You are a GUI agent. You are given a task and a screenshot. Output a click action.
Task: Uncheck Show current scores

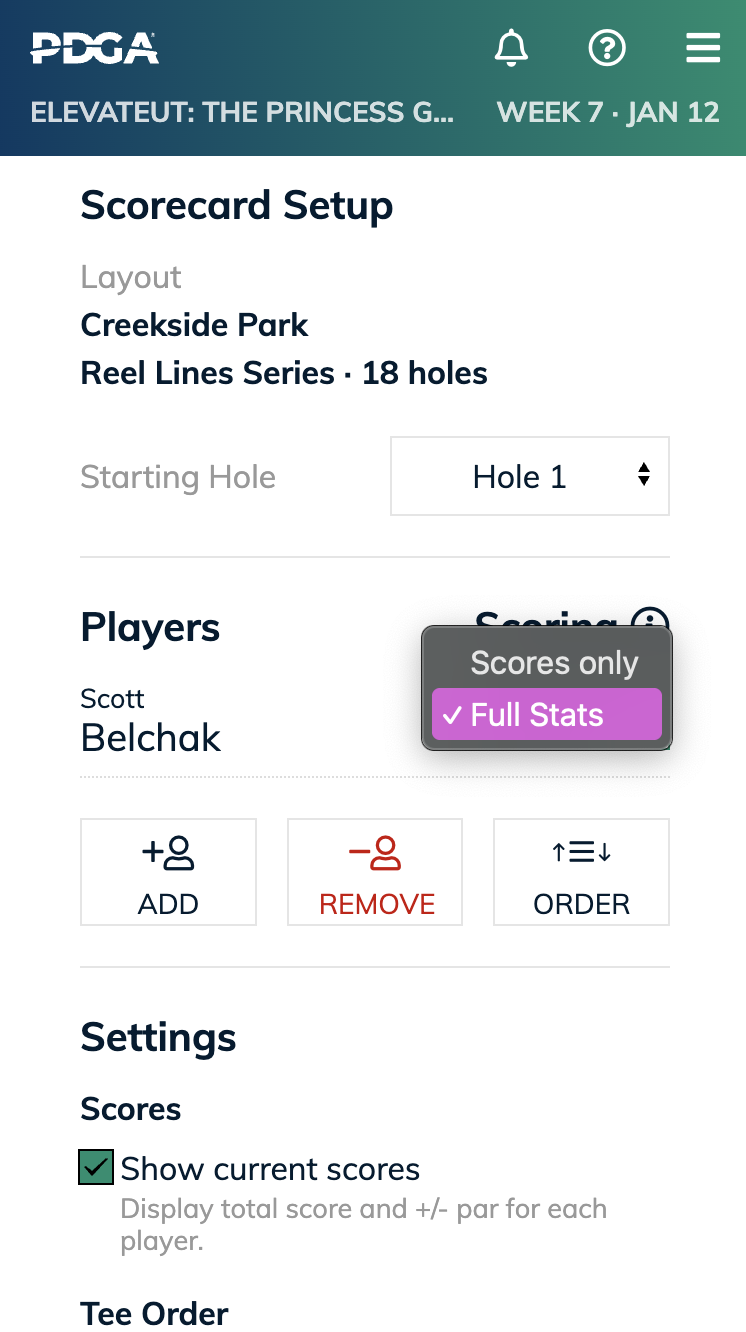[95, 1166]
